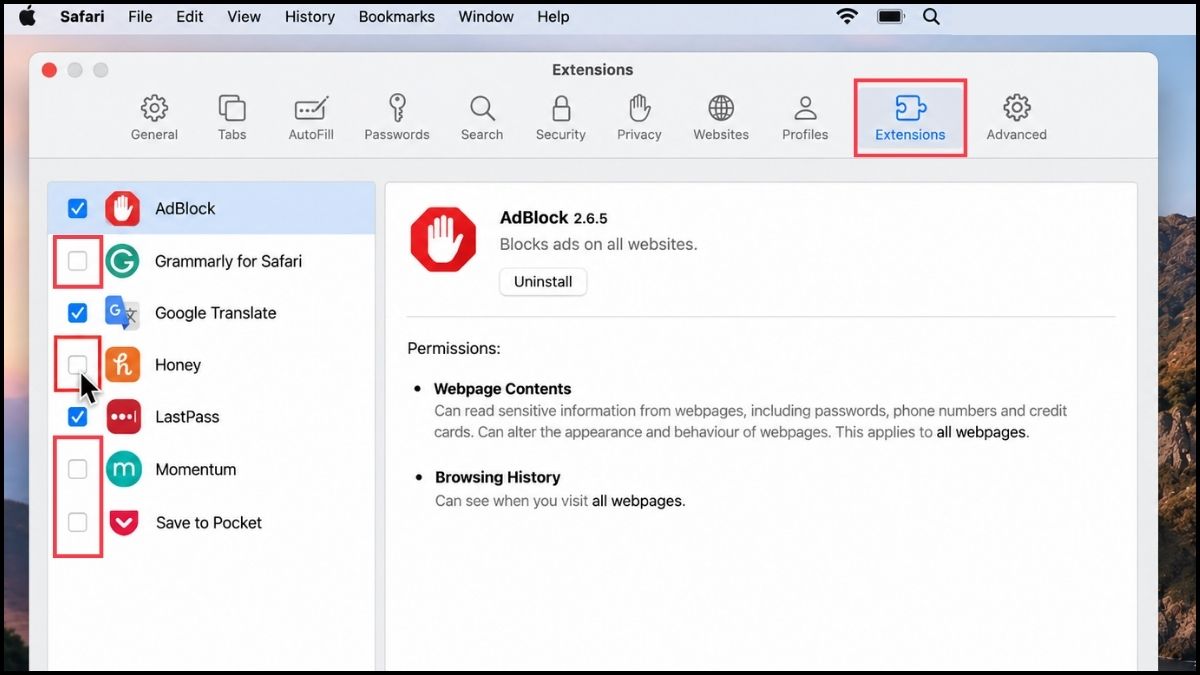Screen dimensions: 1200x675
Task: Open the Bookmarks menu
Action: pyautogui.click(x=397, y=16)
